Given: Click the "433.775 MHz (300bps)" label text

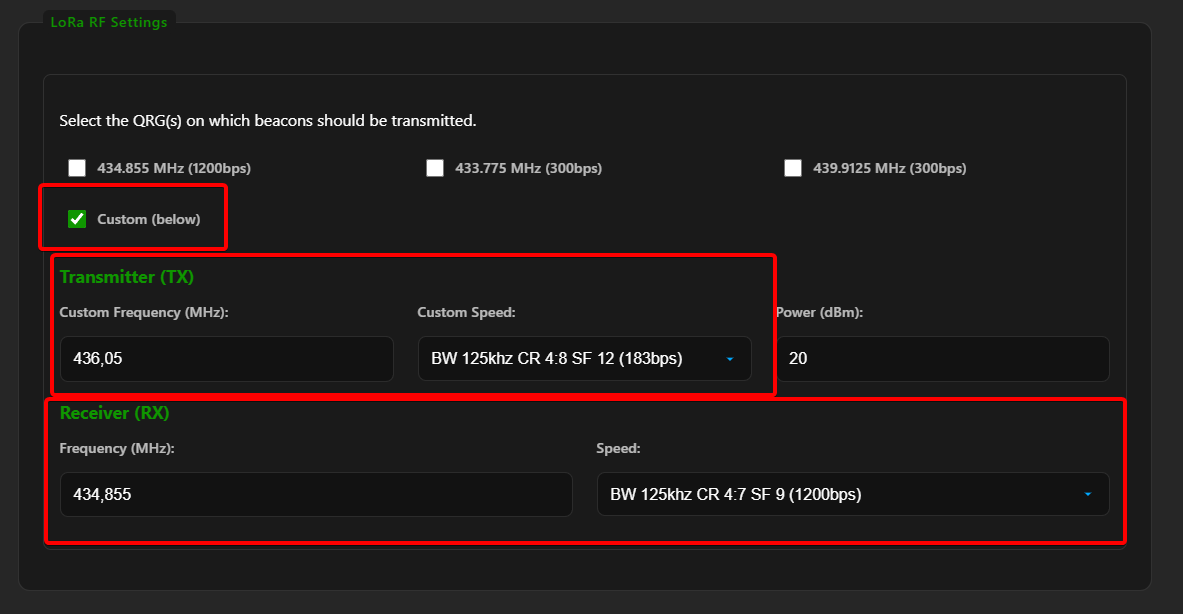Looking at the screenshot, I should click(528, 168).
